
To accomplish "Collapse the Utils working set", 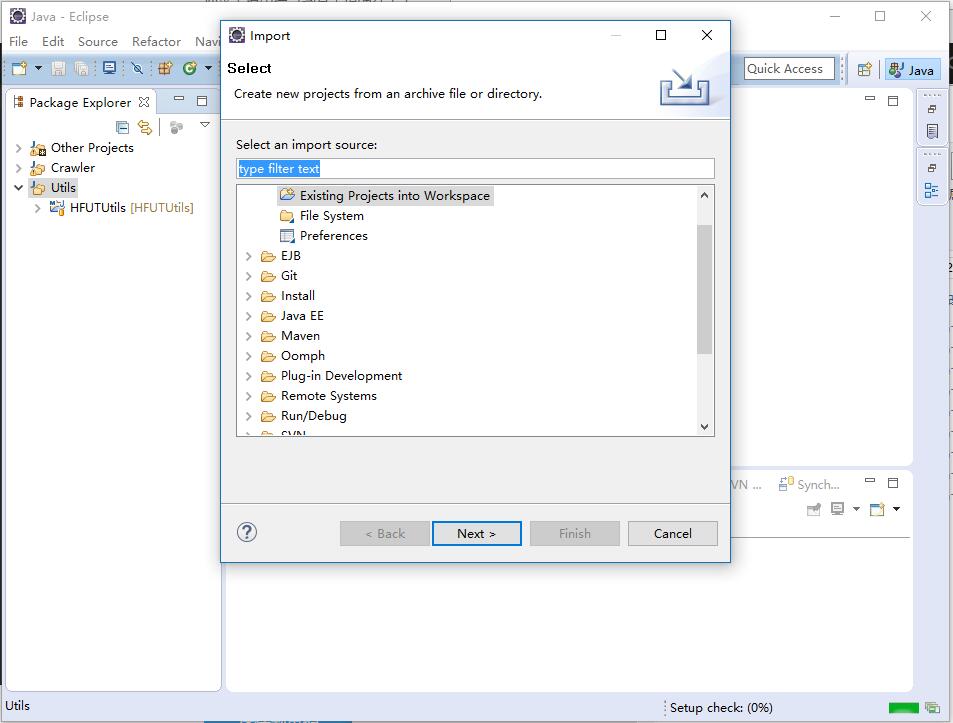I will [x=18, y=188].
